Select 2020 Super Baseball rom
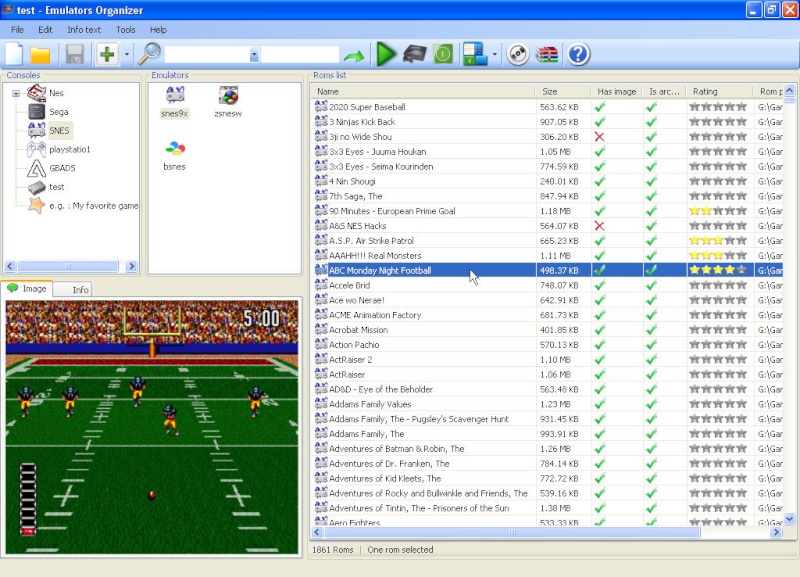 [x=367, y=107]
